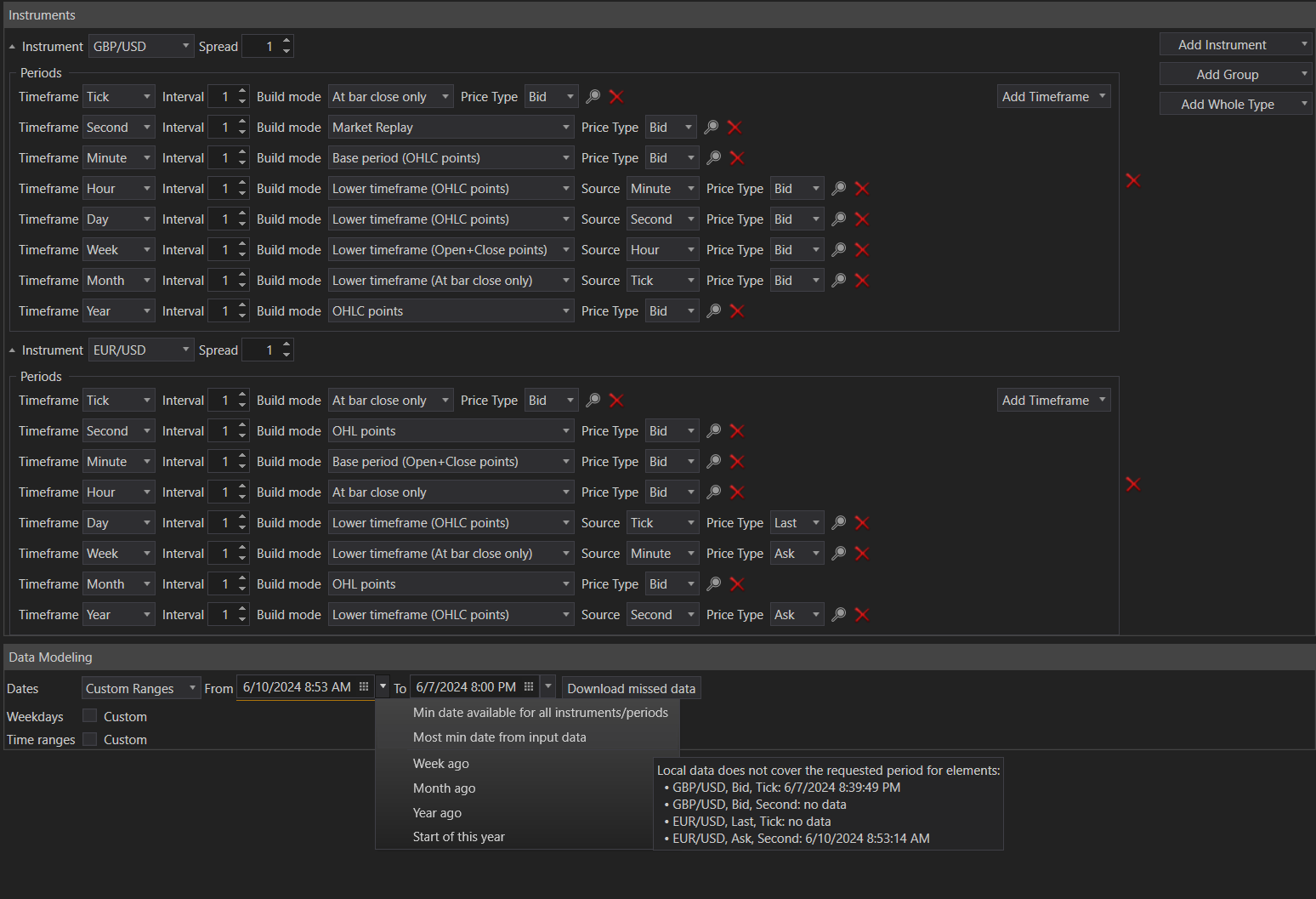Increase the GBP/USD Spread value
The height and width of the screenshot is (899, 1316).
point(286,41)
